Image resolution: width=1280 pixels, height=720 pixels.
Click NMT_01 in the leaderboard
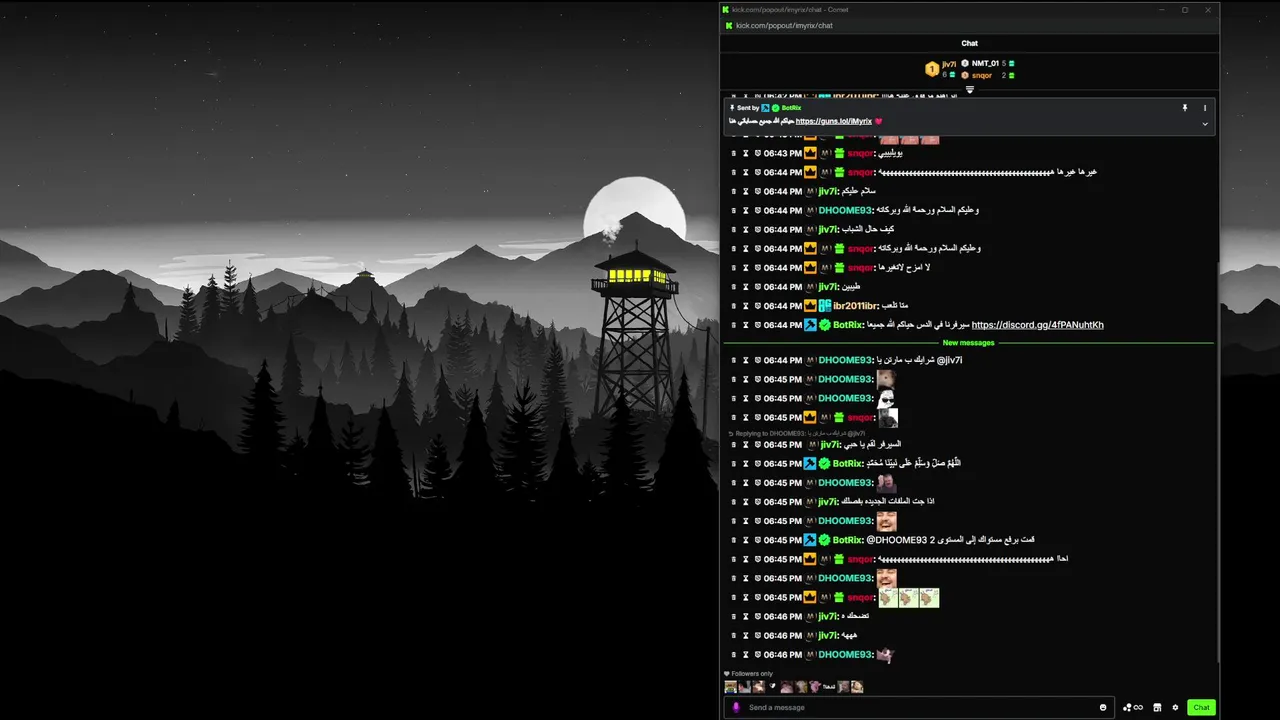985,64
